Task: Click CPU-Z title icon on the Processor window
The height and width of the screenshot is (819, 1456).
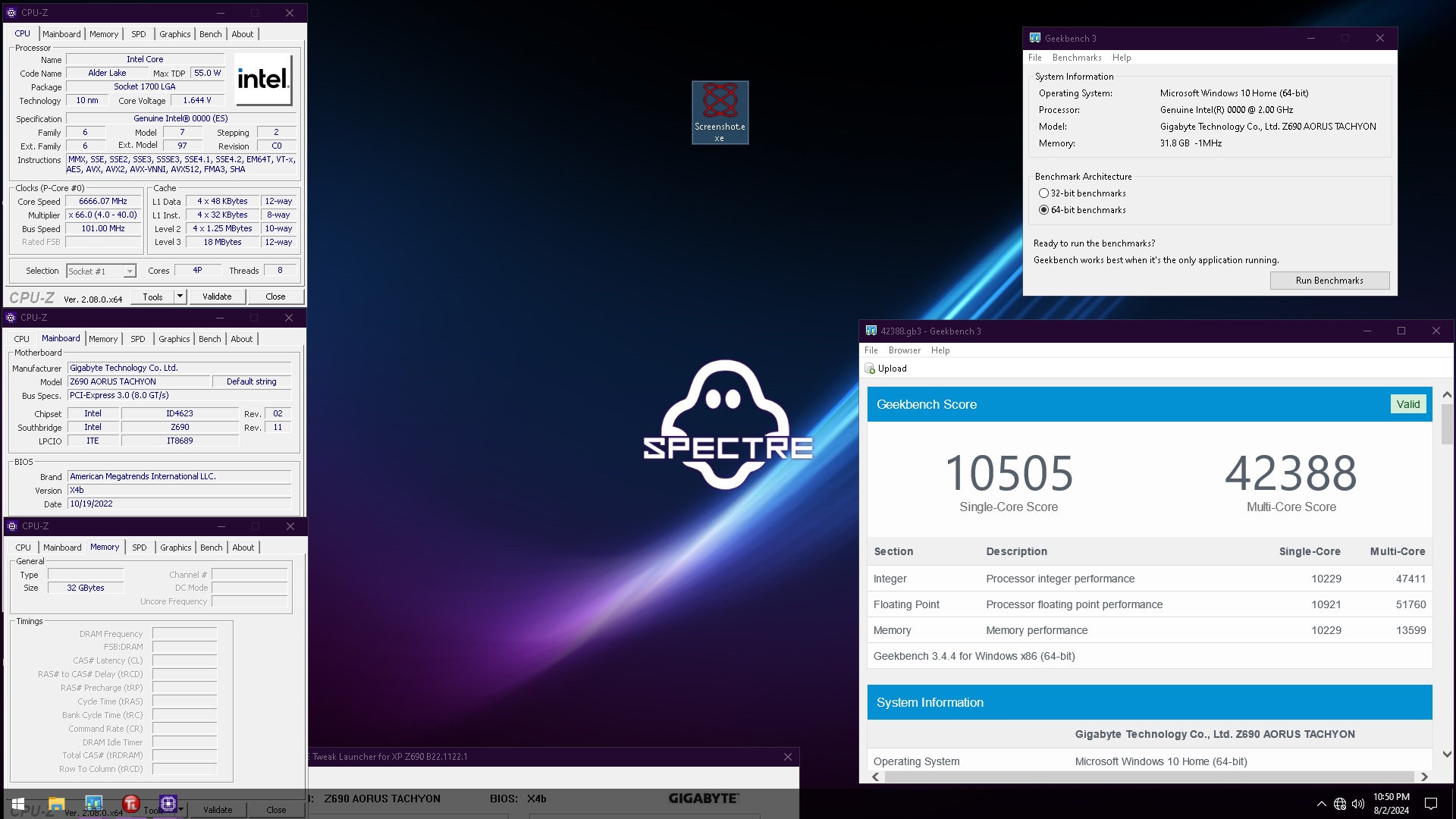Action: pos(11,13)
